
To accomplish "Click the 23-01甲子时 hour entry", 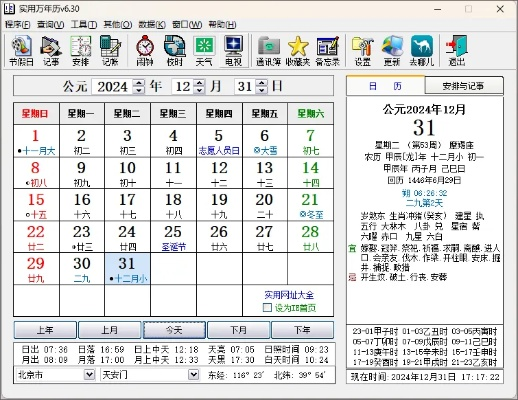I will point(375,331).
